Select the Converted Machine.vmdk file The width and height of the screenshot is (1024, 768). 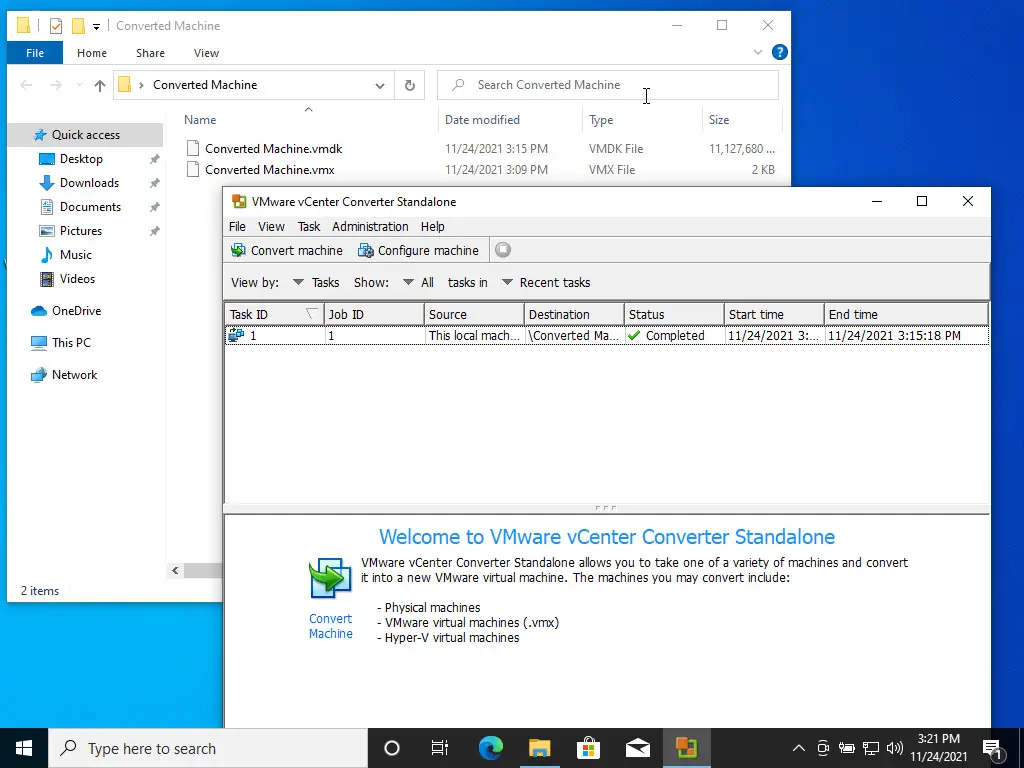pos(274,149)
